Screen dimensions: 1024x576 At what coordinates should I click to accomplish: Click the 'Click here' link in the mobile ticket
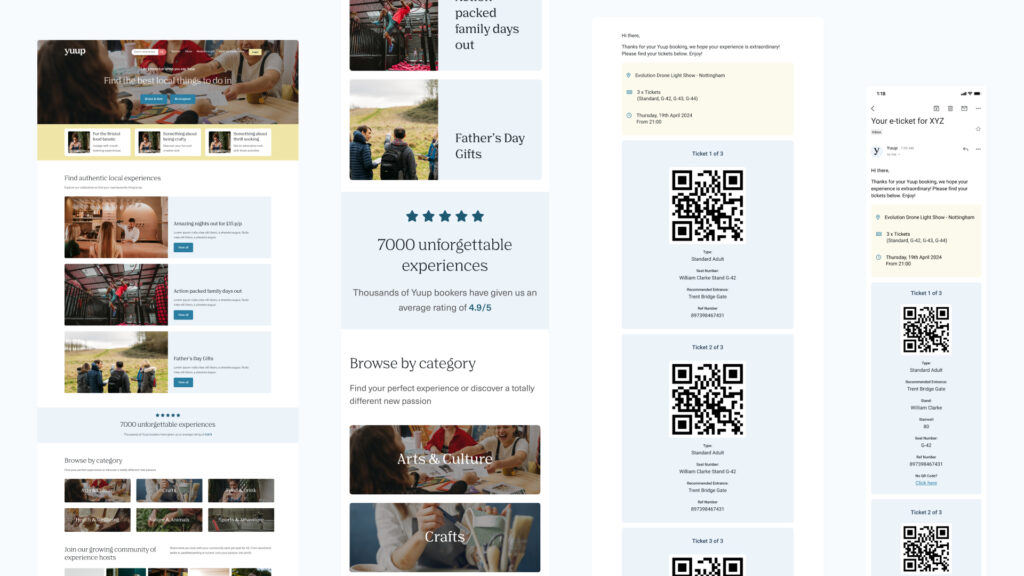(x=926, y=483)
